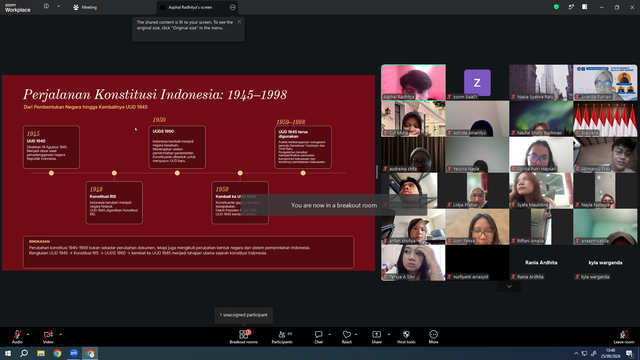Screen dimensions: 640x360
Task: Open File Explorer from taskbar
Action: (41, 353)
